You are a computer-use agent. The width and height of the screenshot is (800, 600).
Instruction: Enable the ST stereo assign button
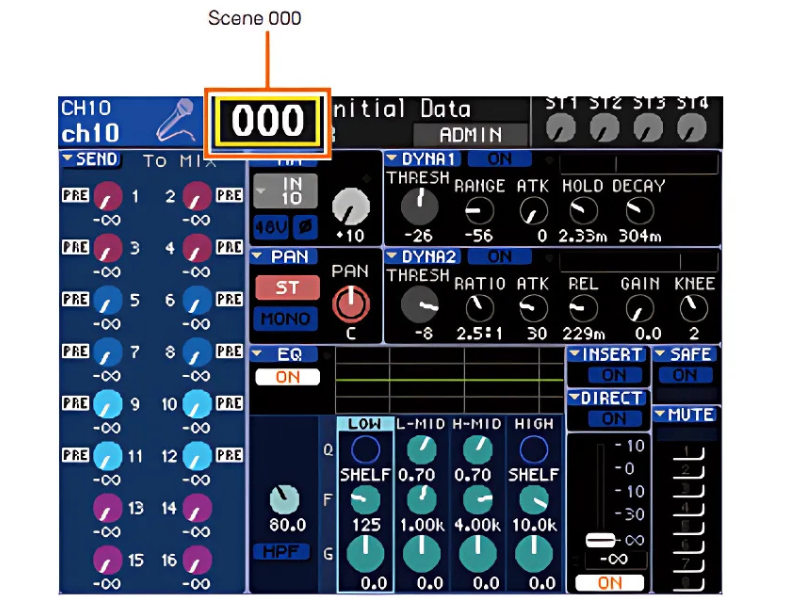point(287,288)
